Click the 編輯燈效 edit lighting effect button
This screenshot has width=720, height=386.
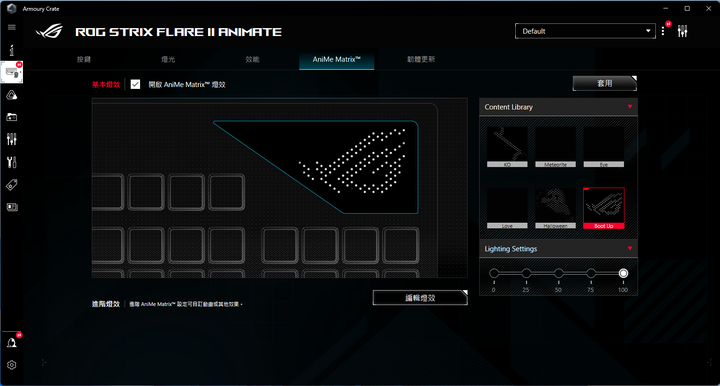click(x=420, y=297)
